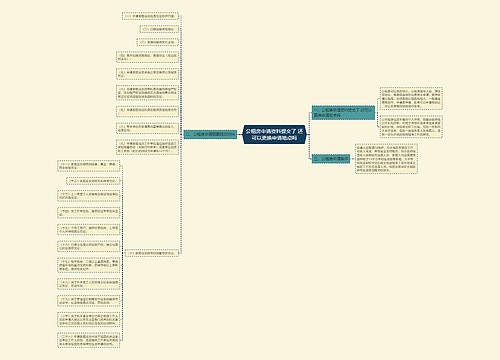Select the leaf node marked (八)
500x360 pixels.
pyautogui.click(x=147, y=128)
